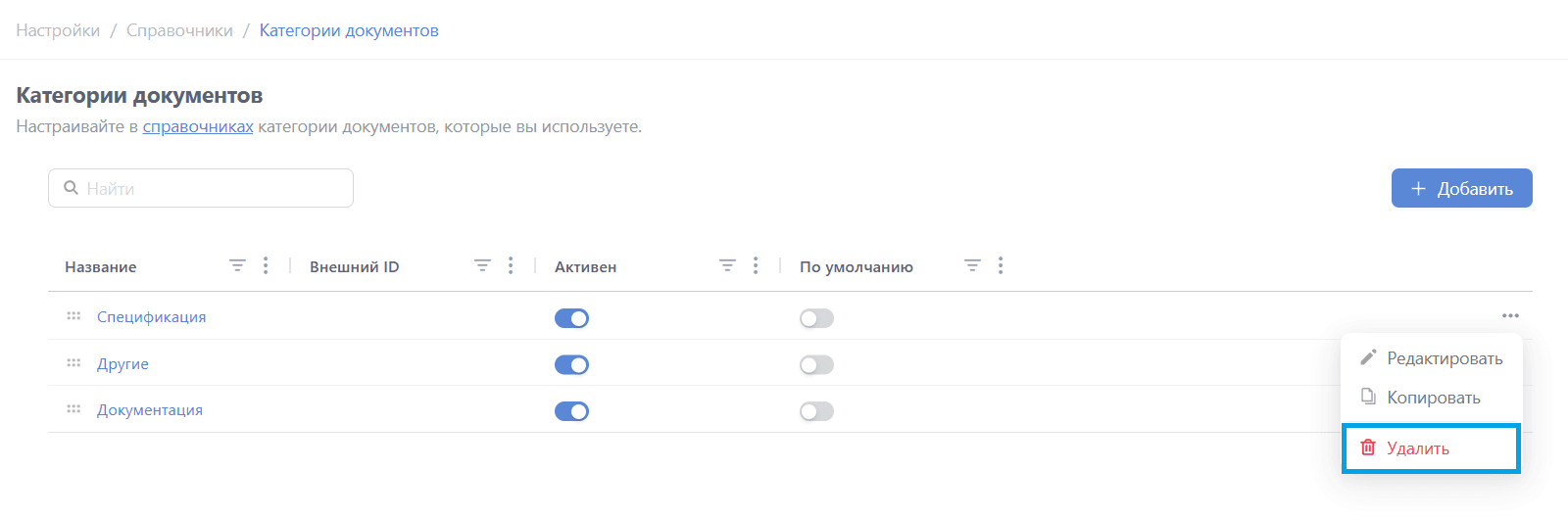Open the Внешний ID column kebab menu
This screenshot has height=518, width=1568.
[511, 265]
